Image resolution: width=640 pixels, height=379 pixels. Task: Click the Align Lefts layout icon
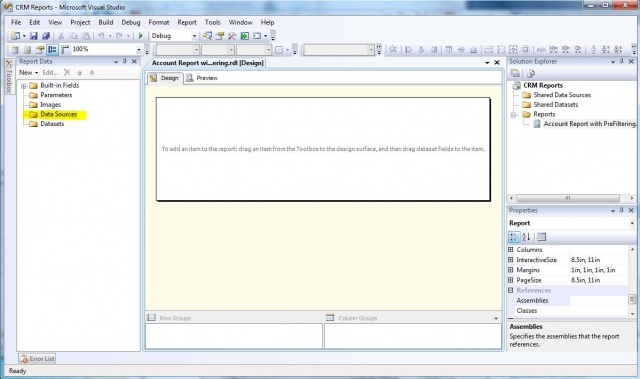click(408, 49)
